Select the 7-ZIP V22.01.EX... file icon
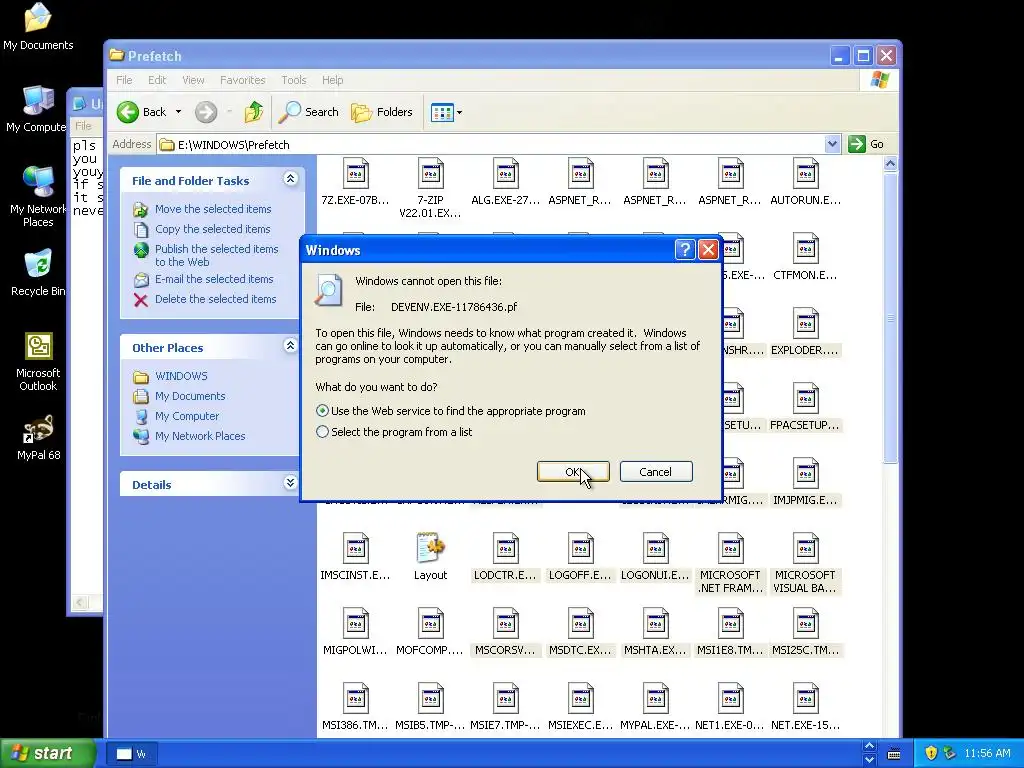Screen dimensions: 1024x768 (430, 174)
